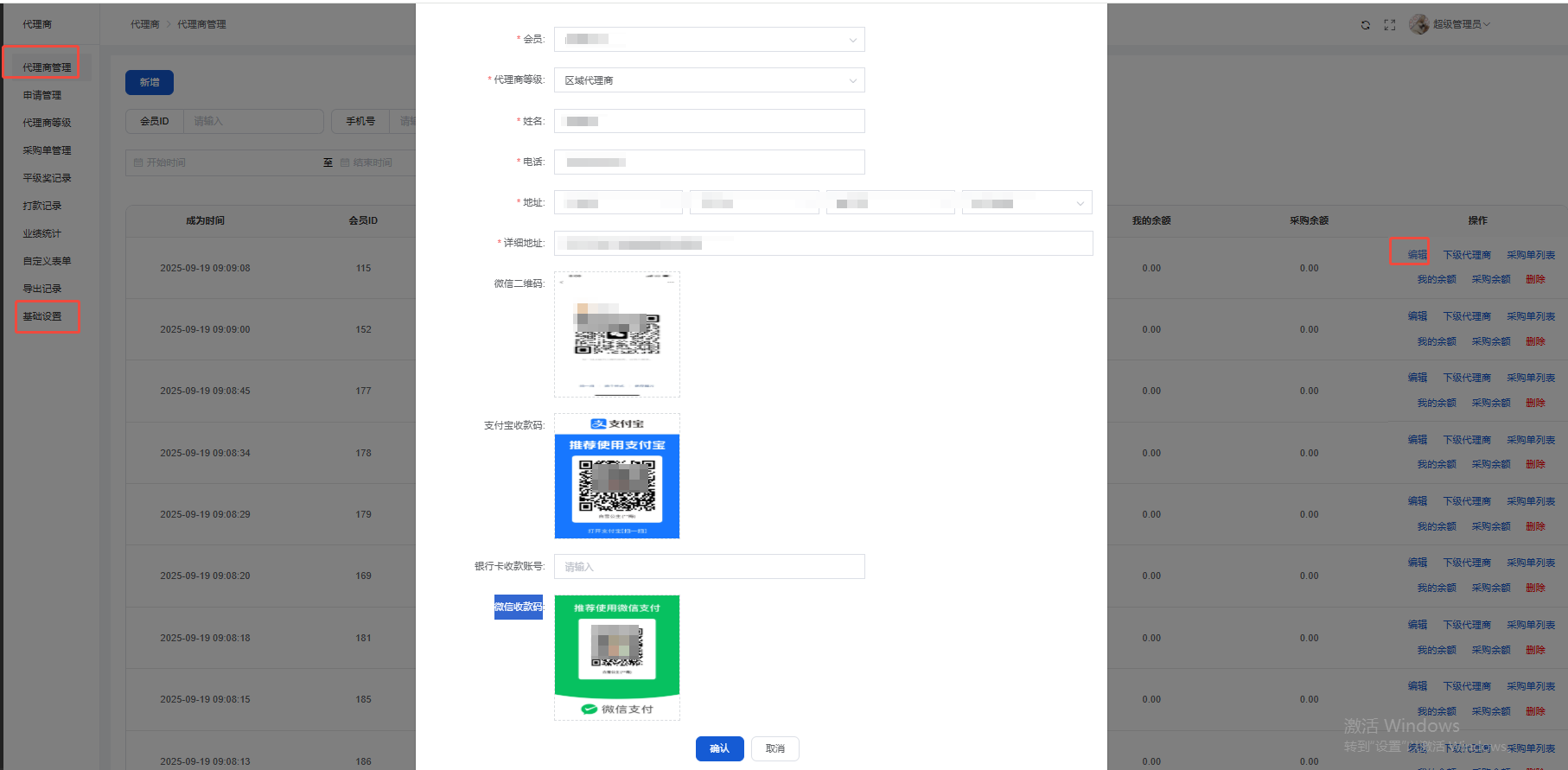This screenshot has height=770, width=1568.
Task: Click 删除 link in the first row
Action: 1535,279
